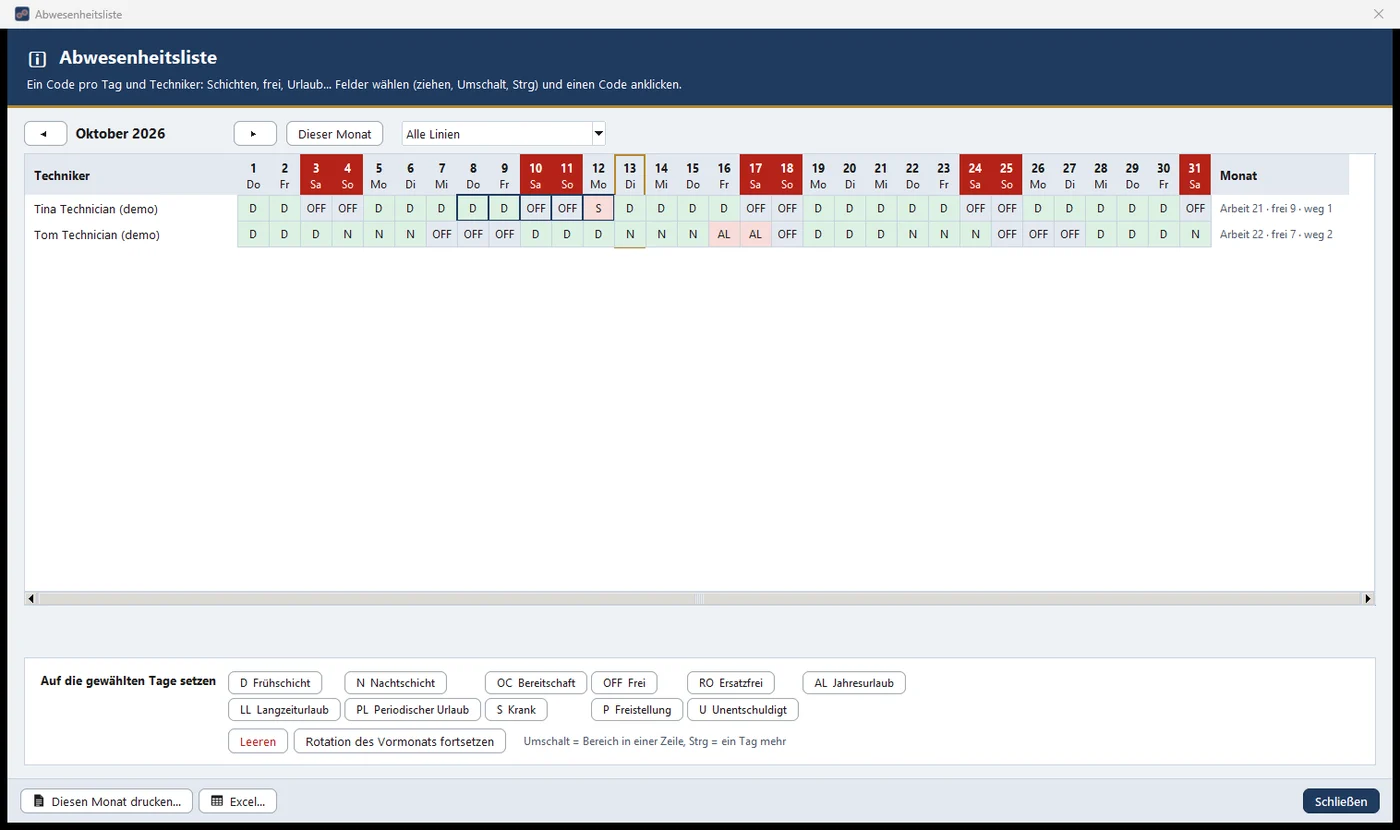Open the Alle Linien dropdown
1400x830 pixels.
(504, 134)
